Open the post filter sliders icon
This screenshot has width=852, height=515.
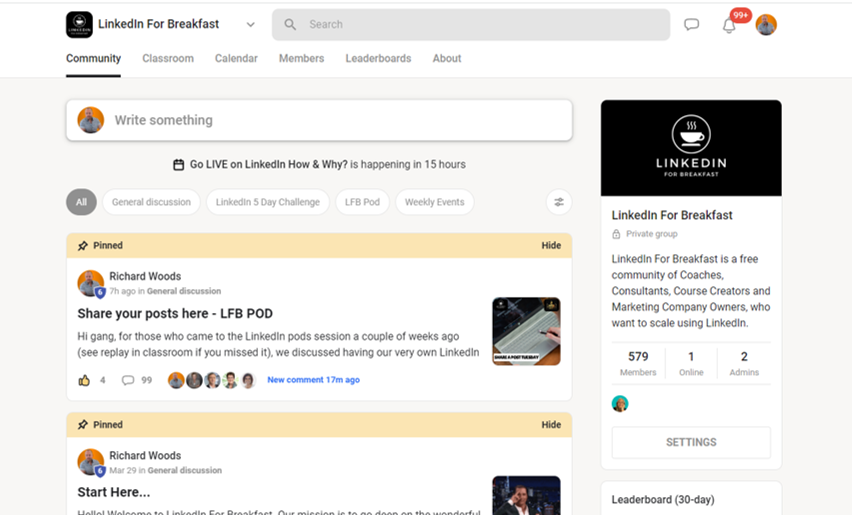pos(559,202)
